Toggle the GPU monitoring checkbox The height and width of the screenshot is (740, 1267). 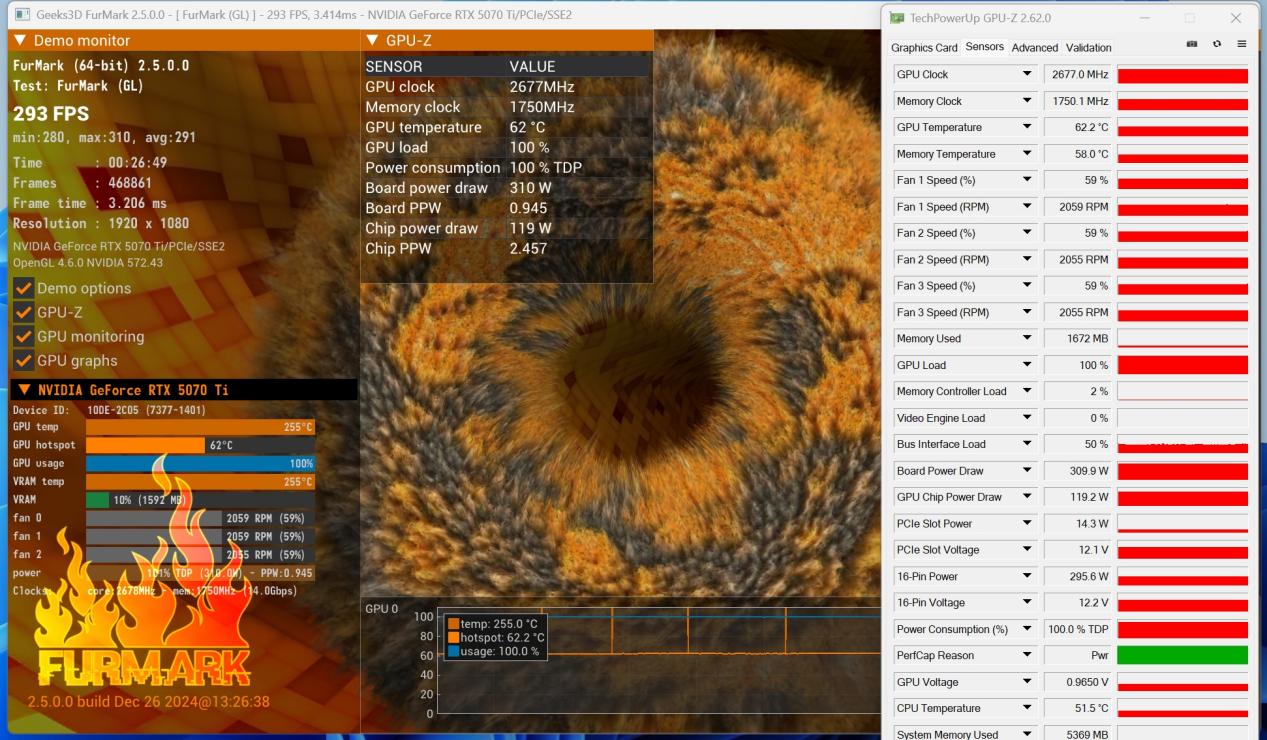[24, 337]
